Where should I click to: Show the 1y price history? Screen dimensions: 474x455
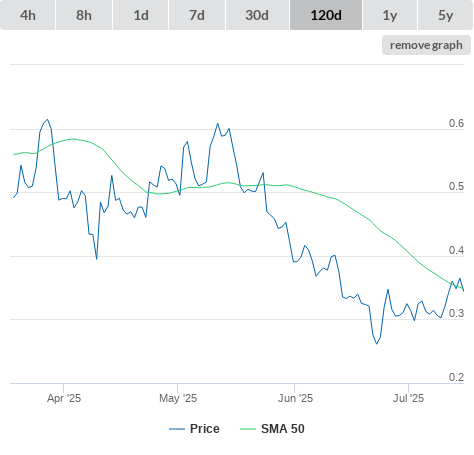[x=390, y=15]
